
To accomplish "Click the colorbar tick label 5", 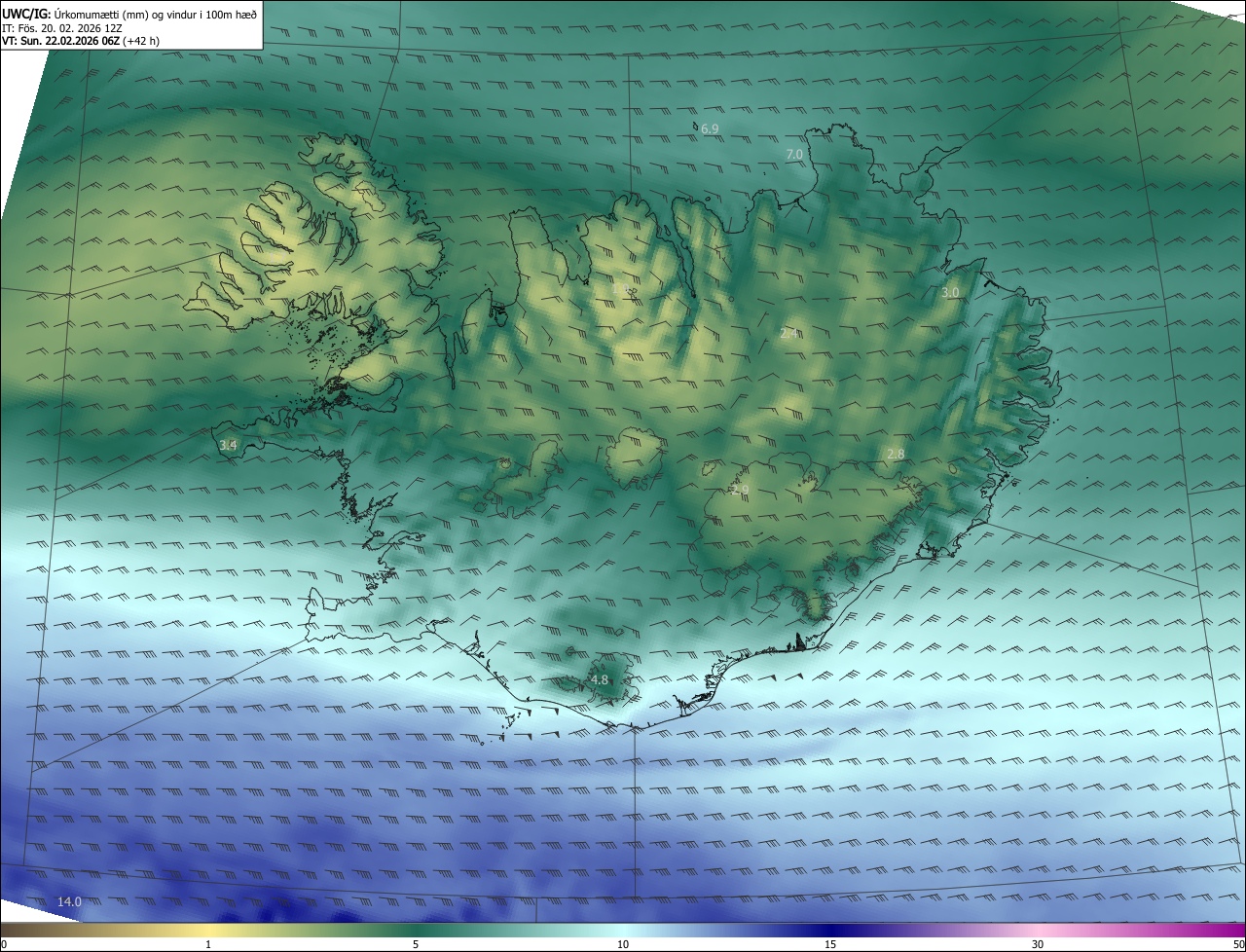I will tap(416, 944).
